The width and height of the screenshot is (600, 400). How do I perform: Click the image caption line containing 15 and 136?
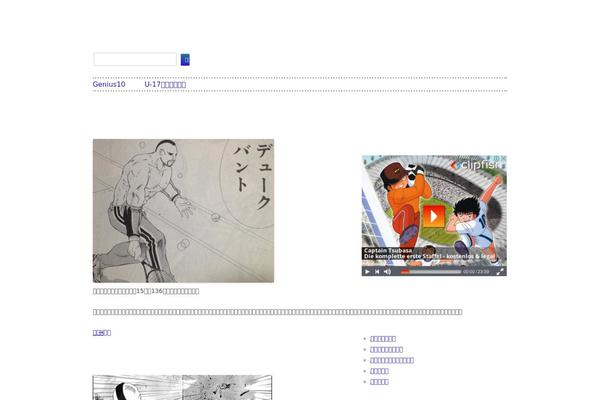146,291
